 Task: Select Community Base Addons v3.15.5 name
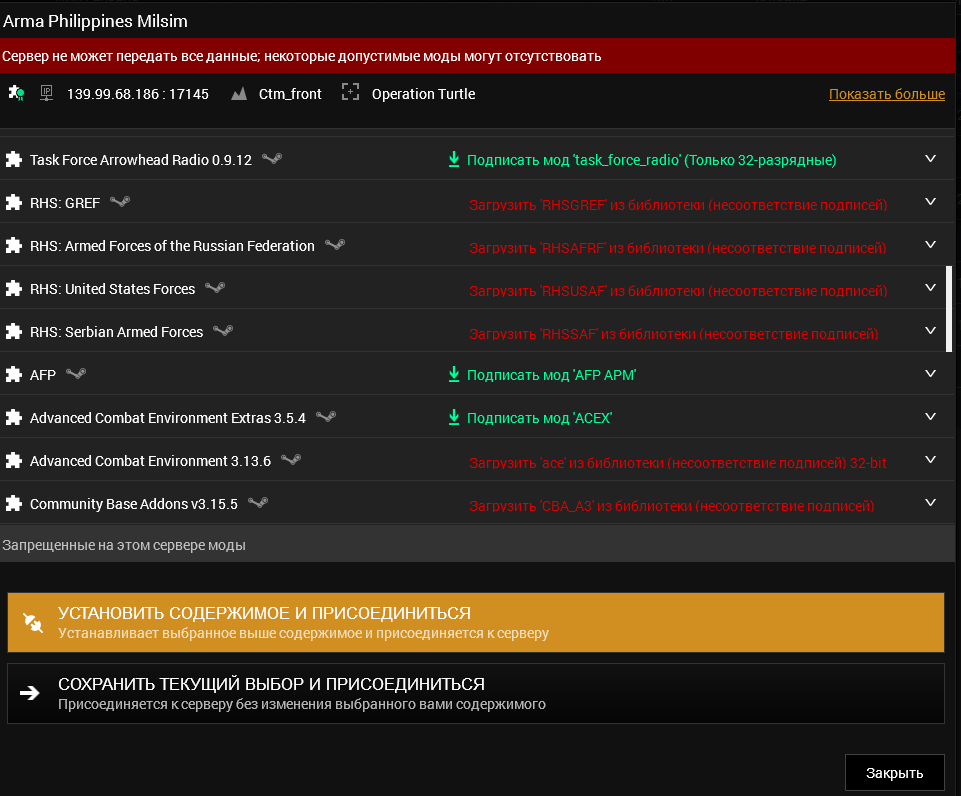pos(134,504)
